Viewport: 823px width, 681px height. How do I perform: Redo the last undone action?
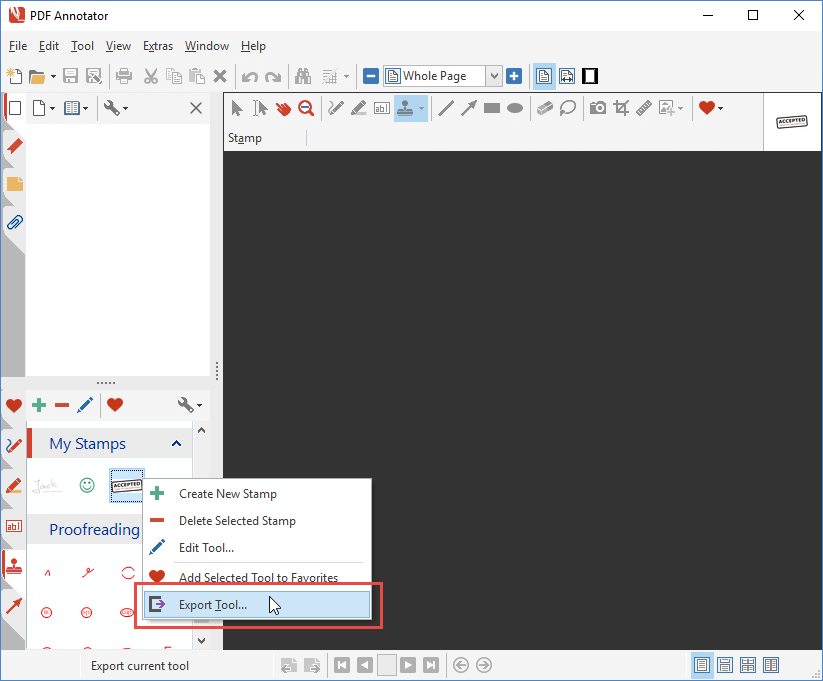pyautogui.click(x=273, y=77)
